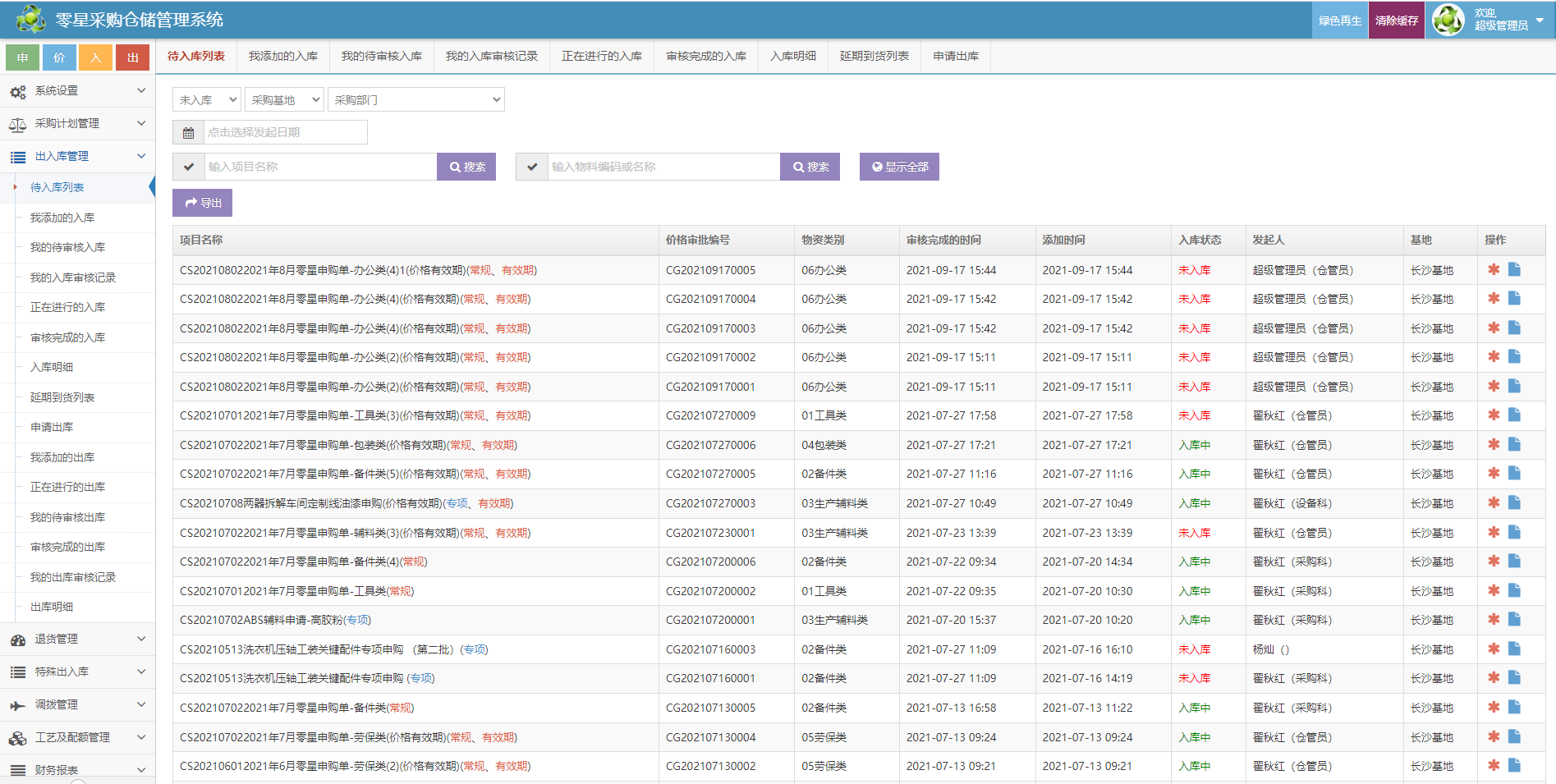Open document icon for CG202107130002 row

1514,765
